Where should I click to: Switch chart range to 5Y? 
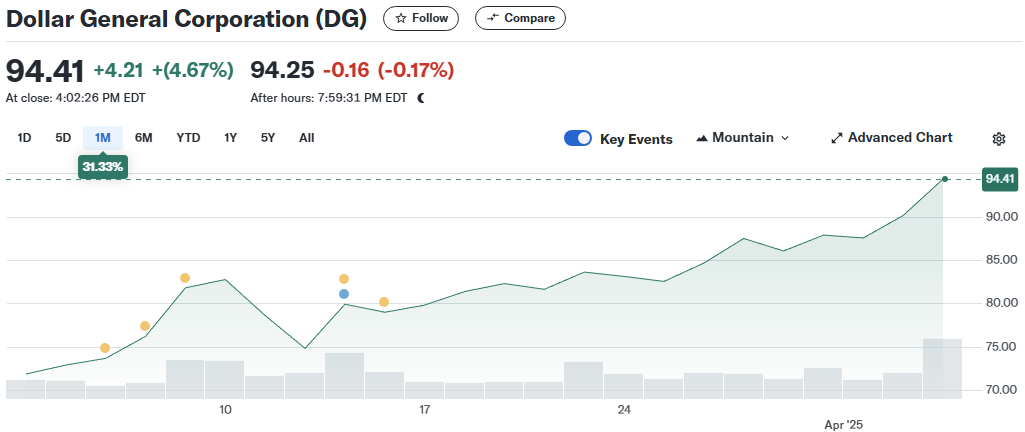coord(268,138)
